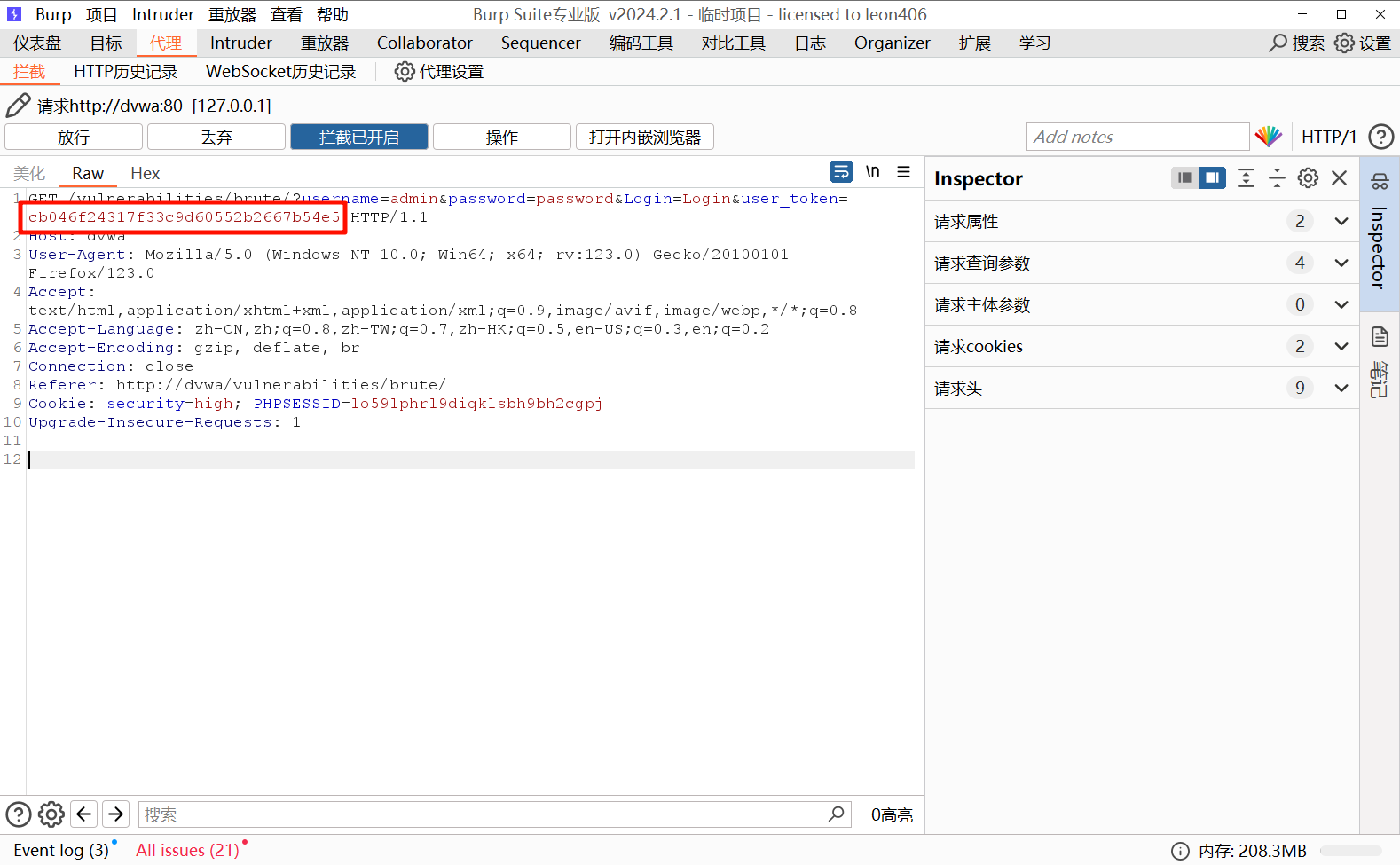Click the HTTP/1 protocol label
Screen dimensions: 1400x865
click(x=1329, y=137)
